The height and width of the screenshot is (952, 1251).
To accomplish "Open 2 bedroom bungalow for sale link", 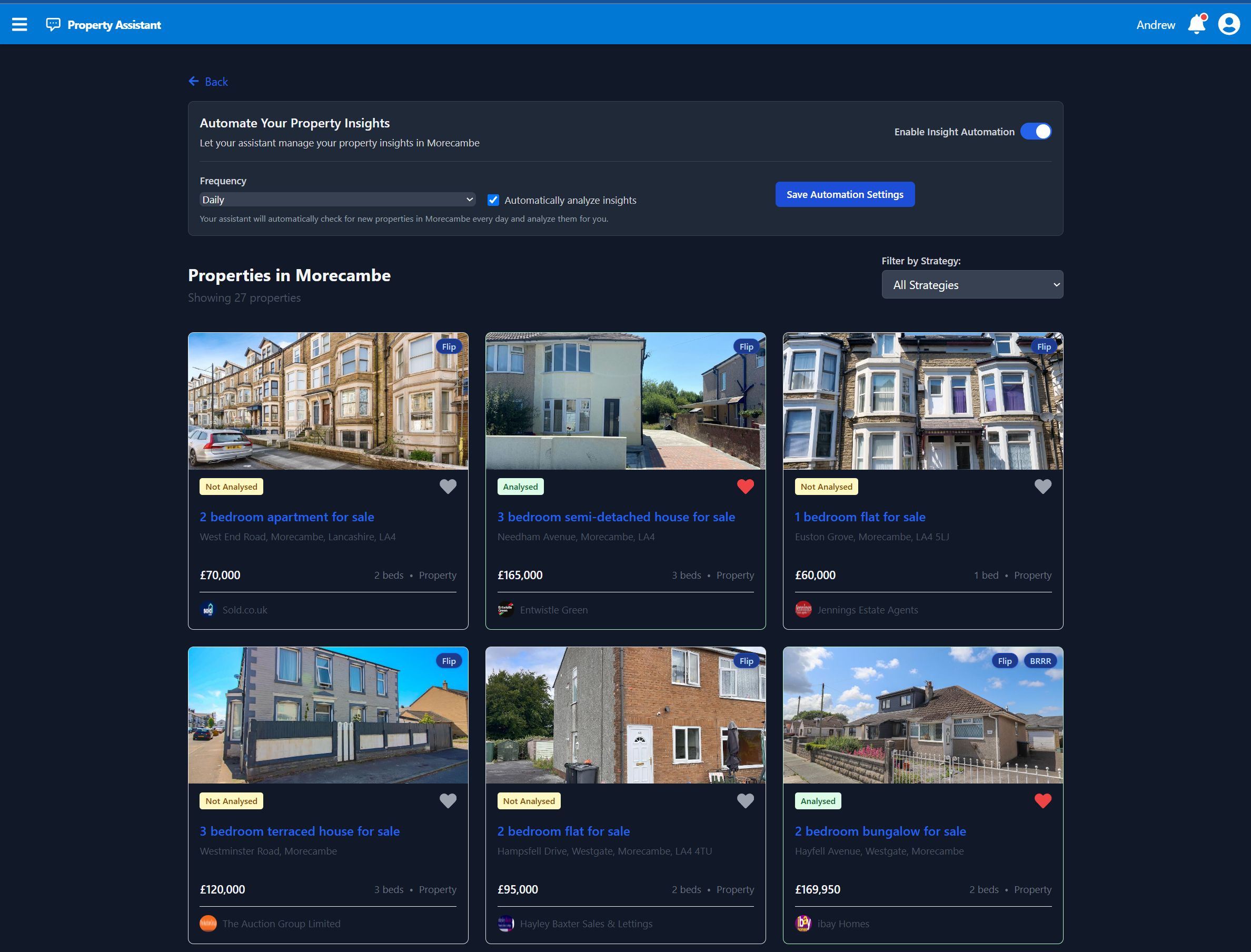I will click(880, 831).
